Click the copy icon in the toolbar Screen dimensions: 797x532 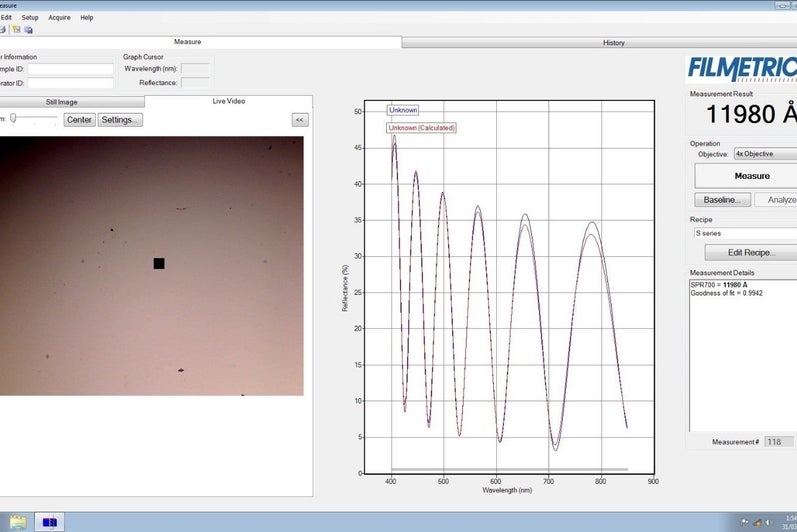pyautogui.click(x=28, y=29)
